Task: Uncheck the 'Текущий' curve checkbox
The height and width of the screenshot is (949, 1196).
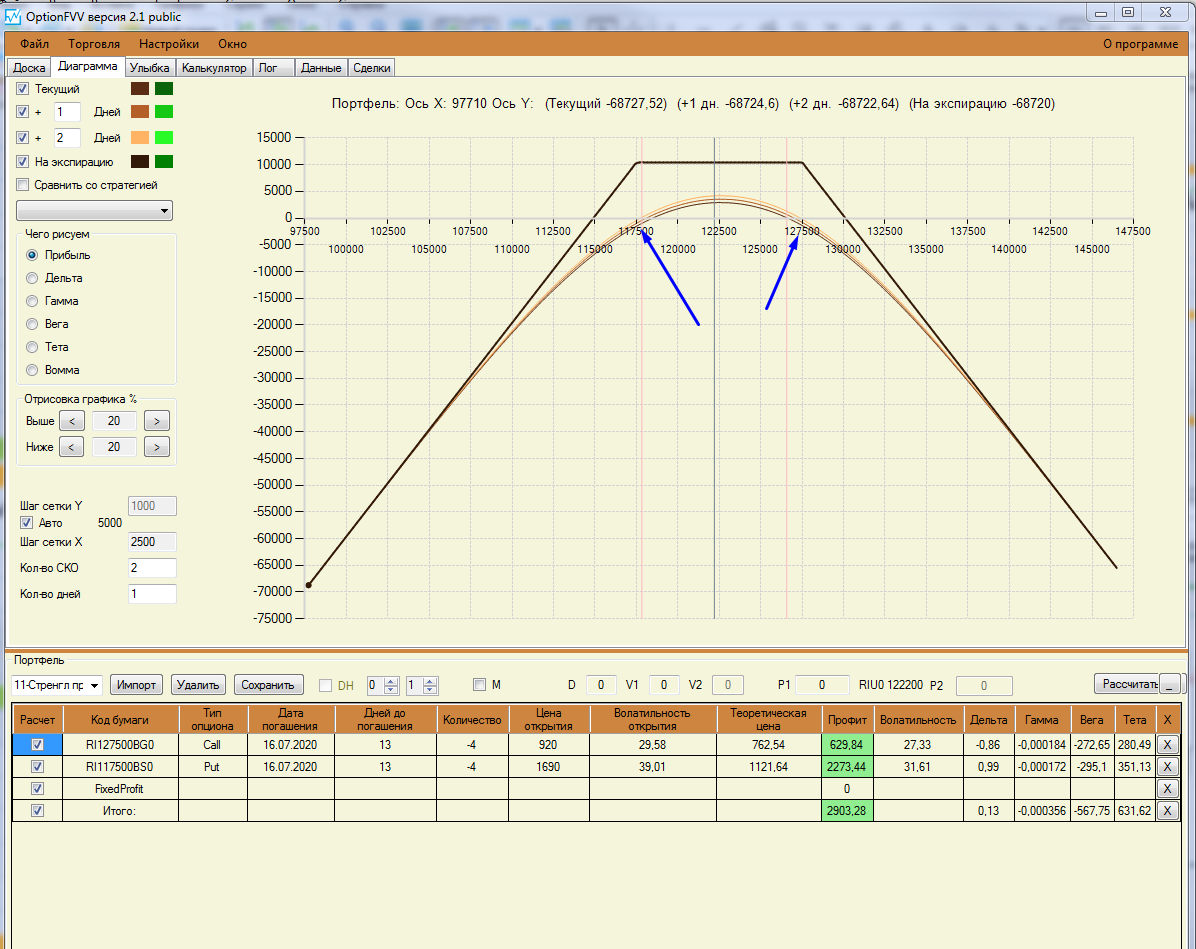Action: [x=23, y=89]
